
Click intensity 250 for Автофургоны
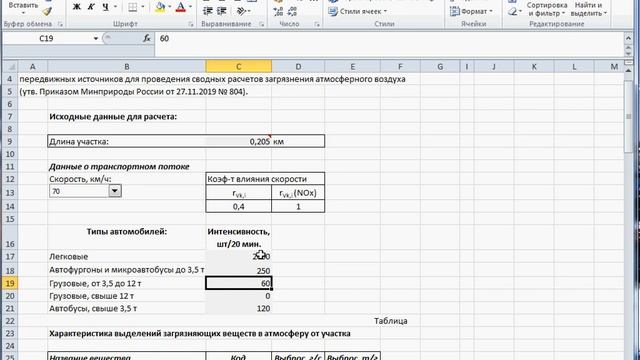coord(238,271)
